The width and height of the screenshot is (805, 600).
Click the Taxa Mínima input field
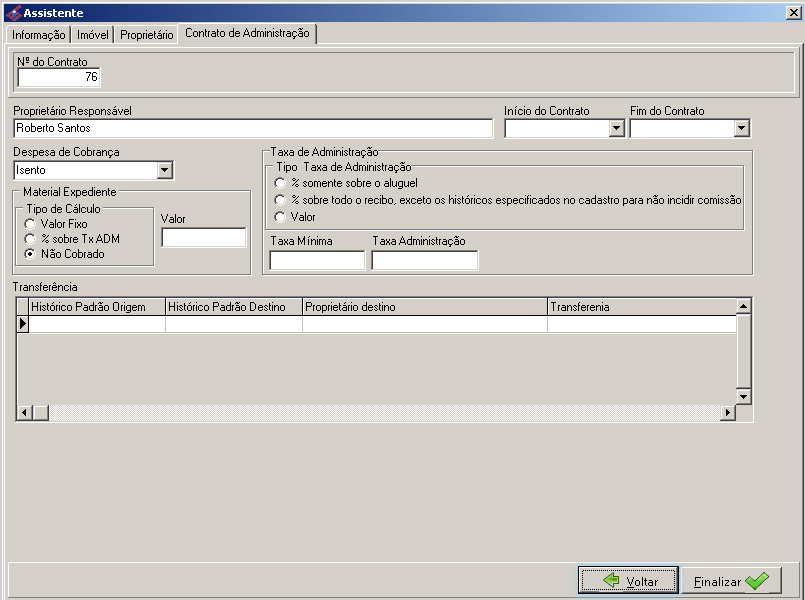point(317,261)
